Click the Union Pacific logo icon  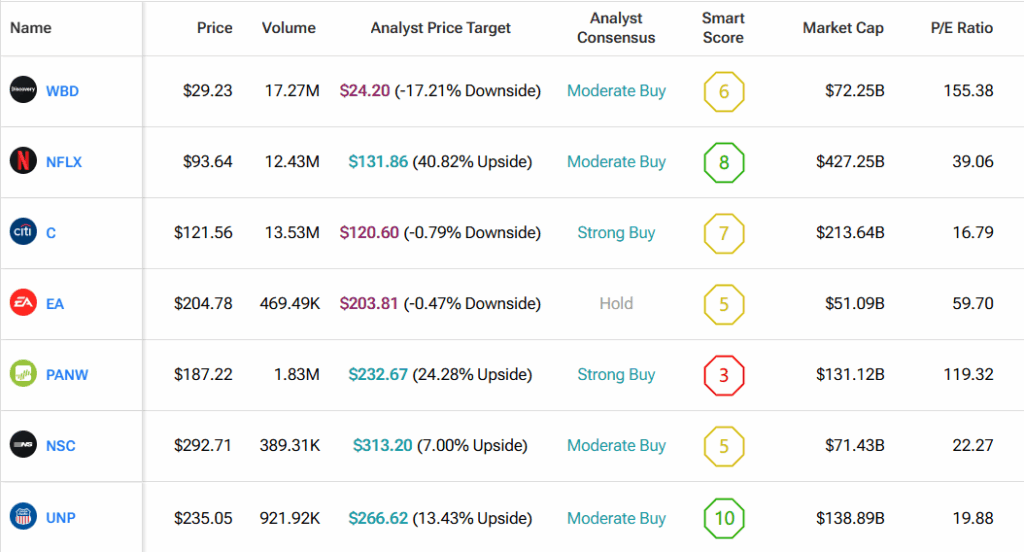pyautogui.click(x=23, y=517)
